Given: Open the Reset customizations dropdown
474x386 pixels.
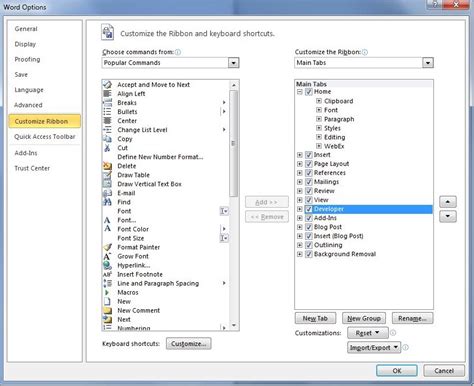Looking at the screenshot, I should pyautogui.click(x=368, y=333).
